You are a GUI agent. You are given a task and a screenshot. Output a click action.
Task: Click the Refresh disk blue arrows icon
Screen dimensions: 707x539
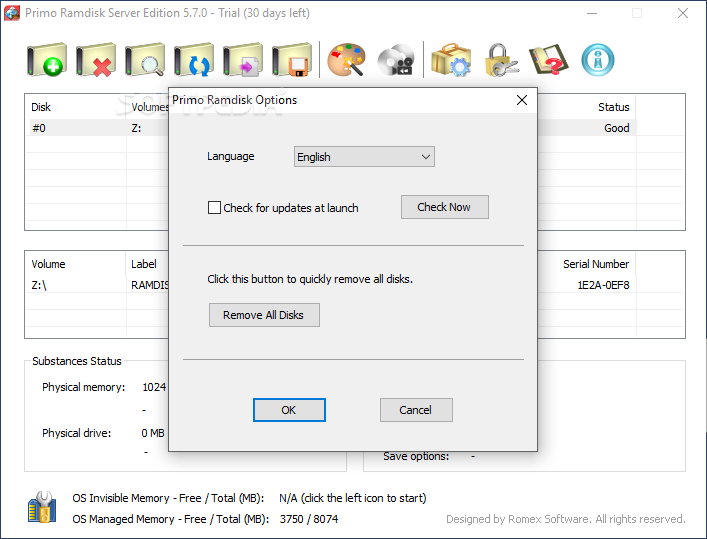click(x=194, y=60)
